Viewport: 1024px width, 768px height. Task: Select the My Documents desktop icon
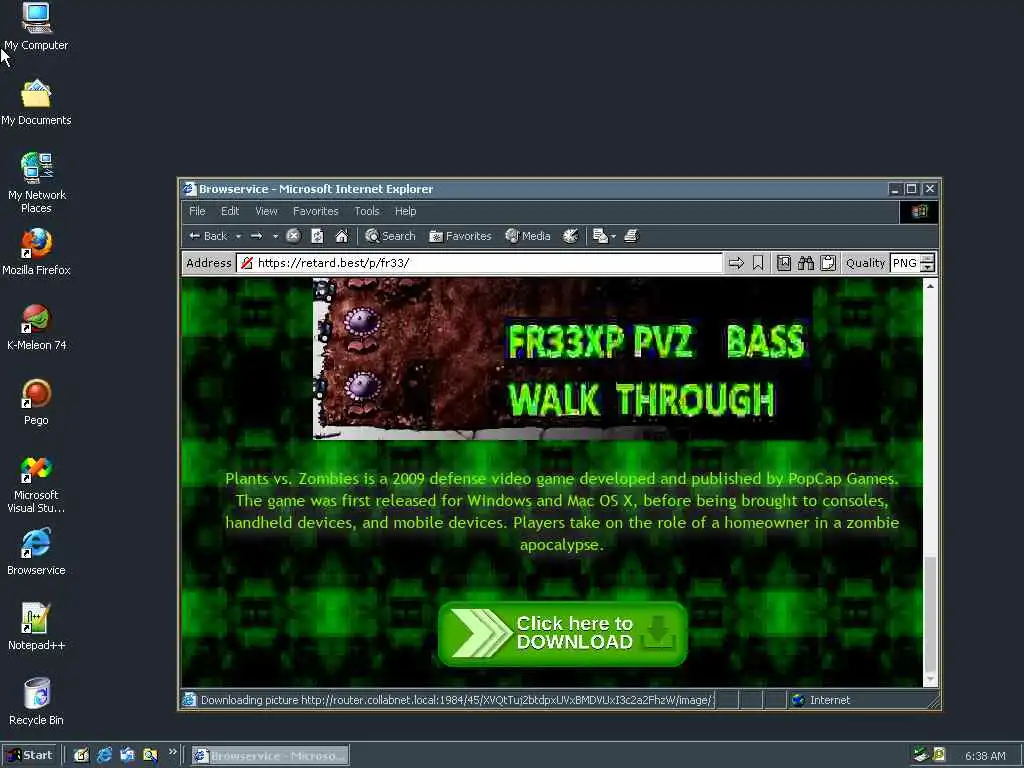36,103
